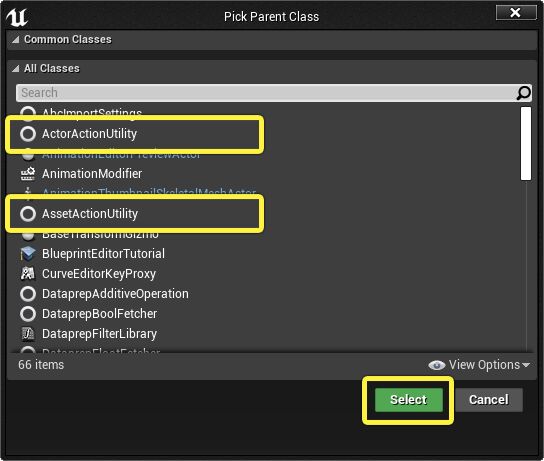Click the eye icon beside View Options
Screen dimensions: 544x461
(x=436, y=365)
